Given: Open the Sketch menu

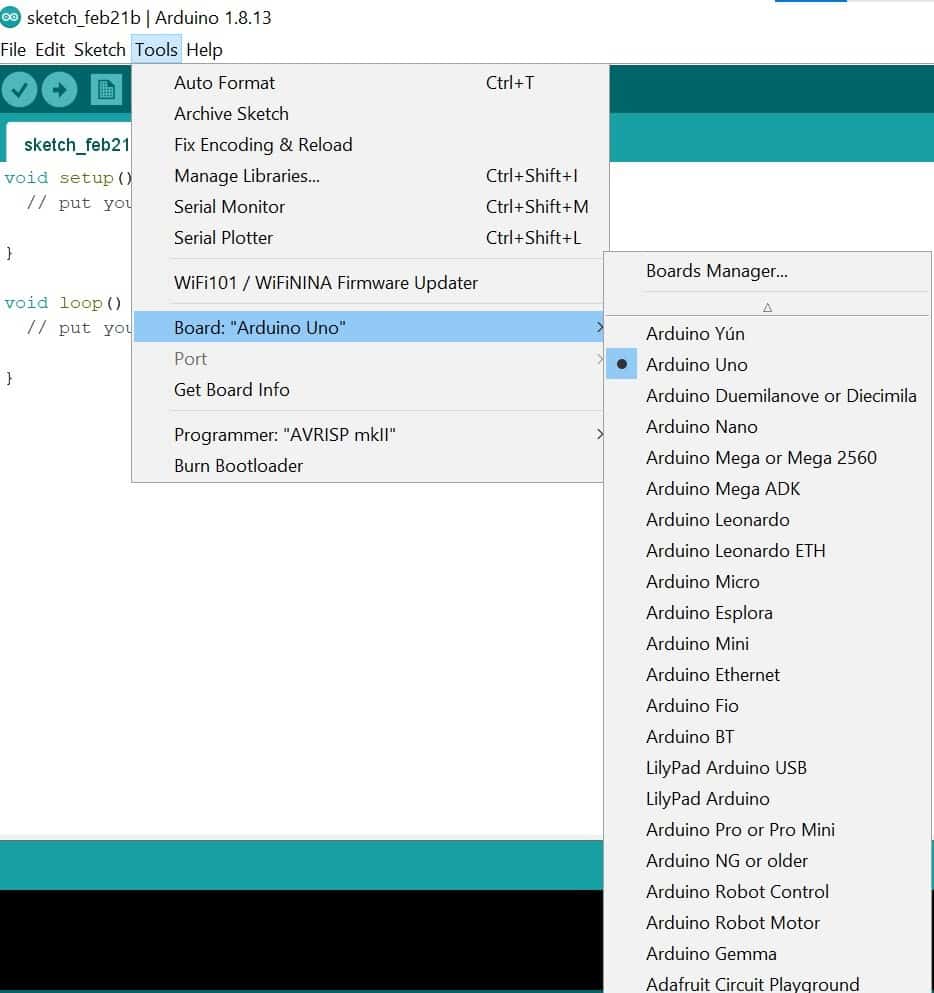Looking at the screenshot, I should click(99, 49).
